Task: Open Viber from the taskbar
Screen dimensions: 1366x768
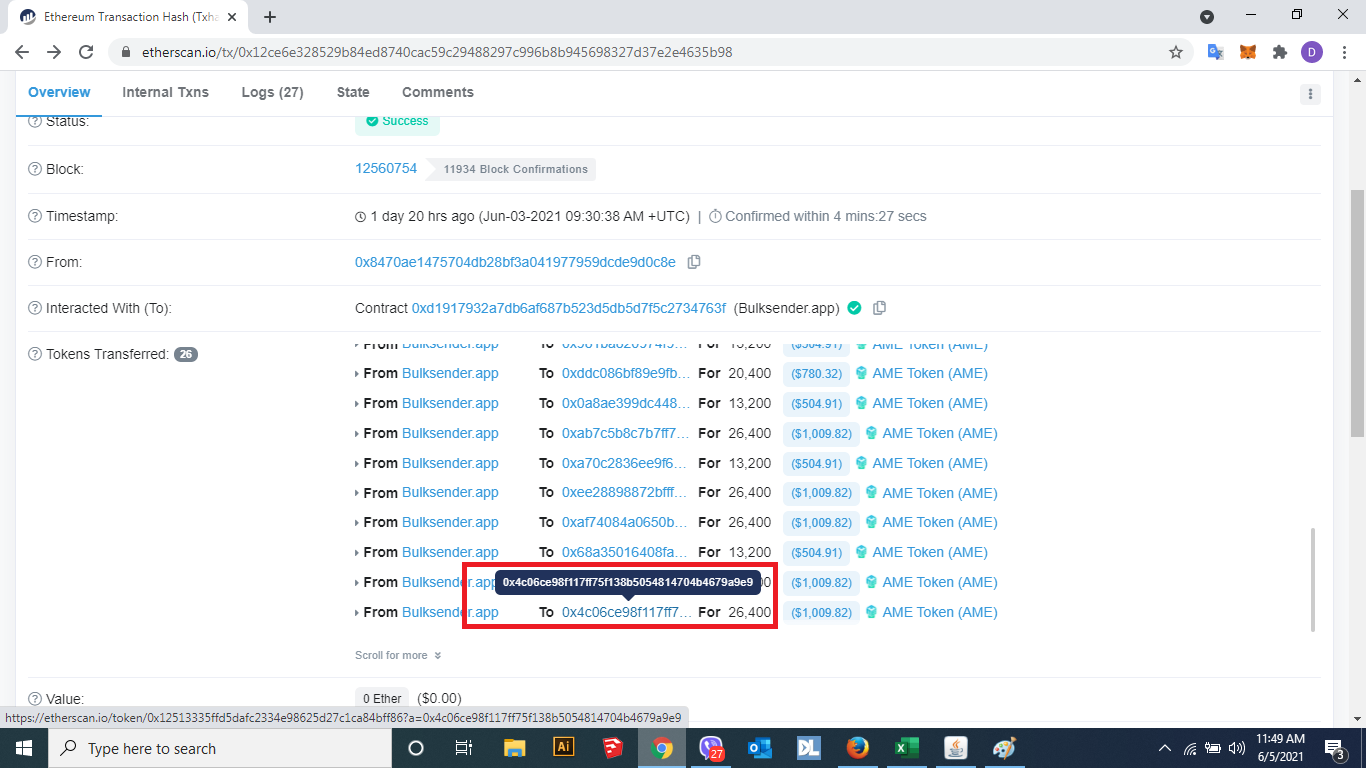Action: tap(711, 748)
